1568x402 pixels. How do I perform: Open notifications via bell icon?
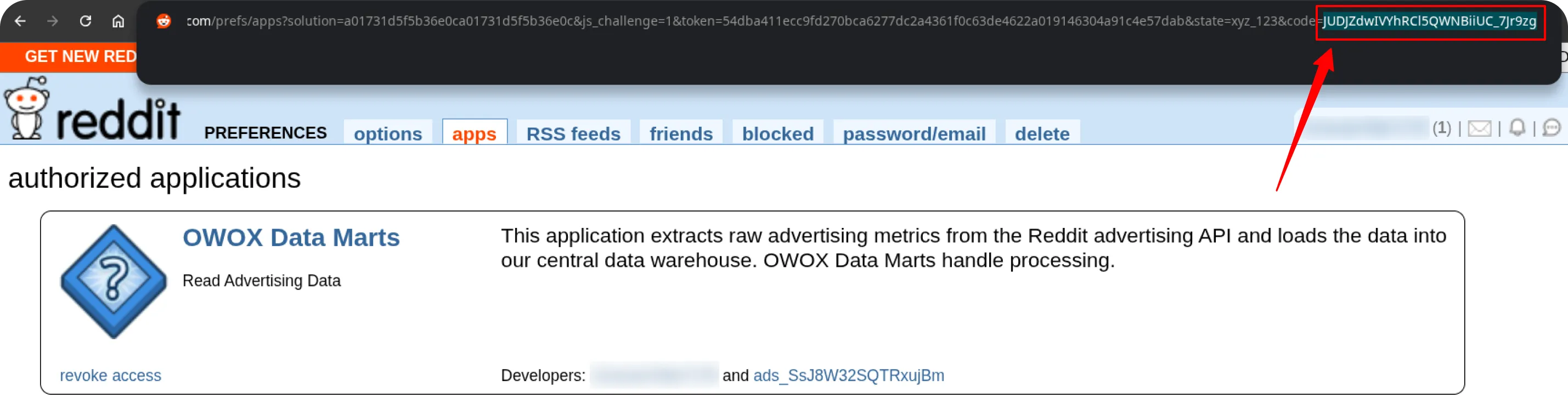(1517, 128)
